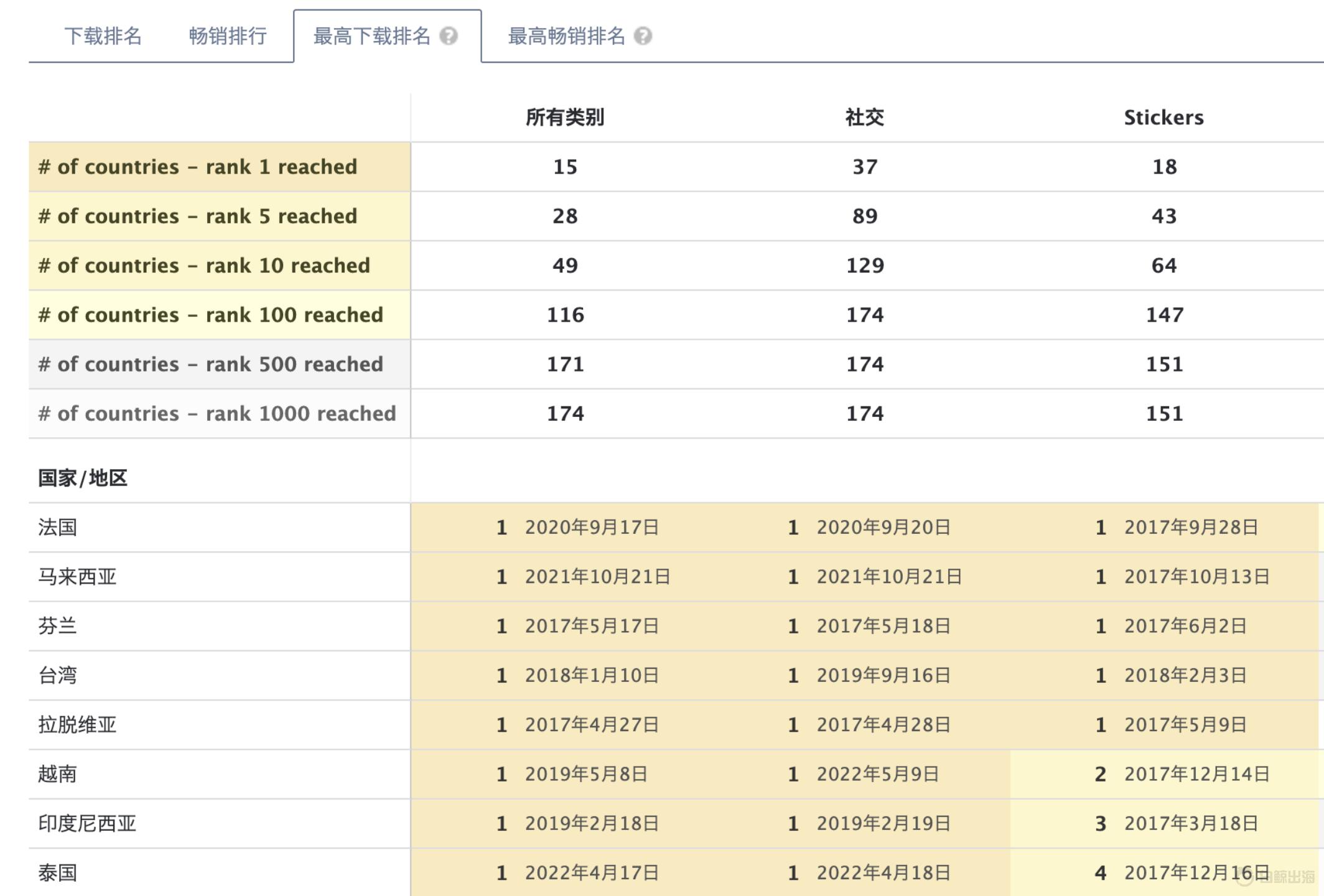Click the 社交 column header

point(864,118)
